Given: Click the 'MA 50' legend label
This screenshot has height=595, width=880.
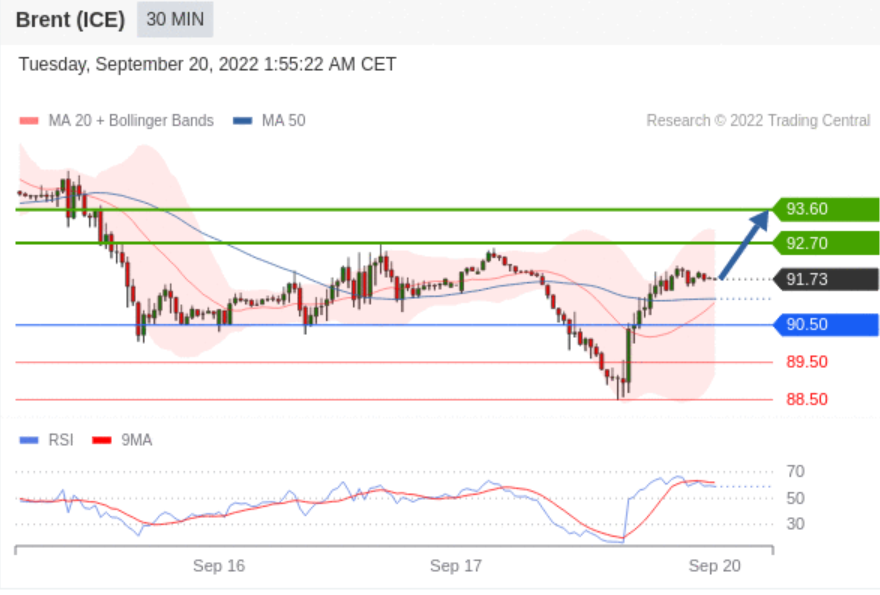Looking at the screenshot, I should (x=283, y=121).
